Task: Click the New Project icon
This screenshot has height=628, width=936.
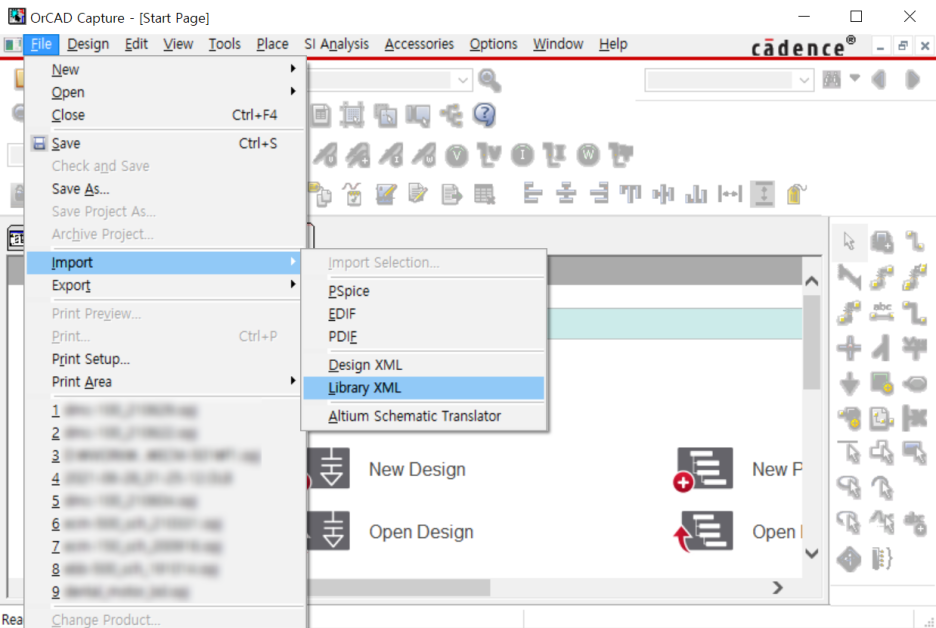Action: pos(703,469)
